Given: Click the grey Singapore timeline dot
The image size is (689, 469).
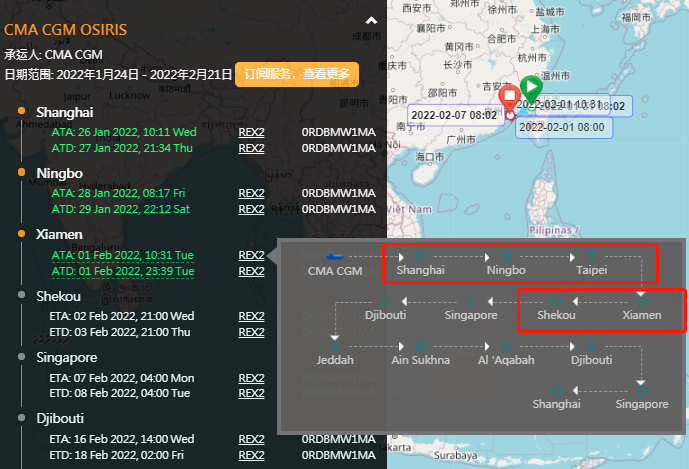Looking at the screenshot, I should (22, 356).
